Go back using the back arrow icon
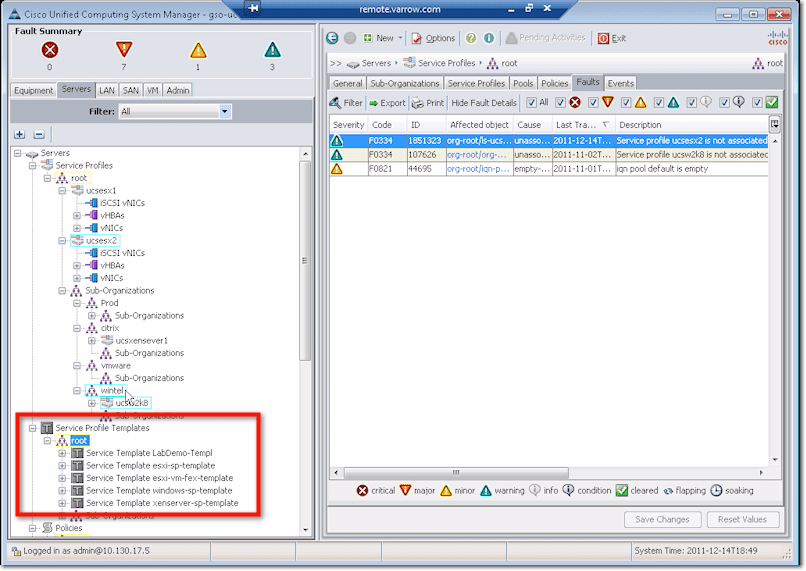This screenshot has width=806, height=571. click(x=333, y=38)
